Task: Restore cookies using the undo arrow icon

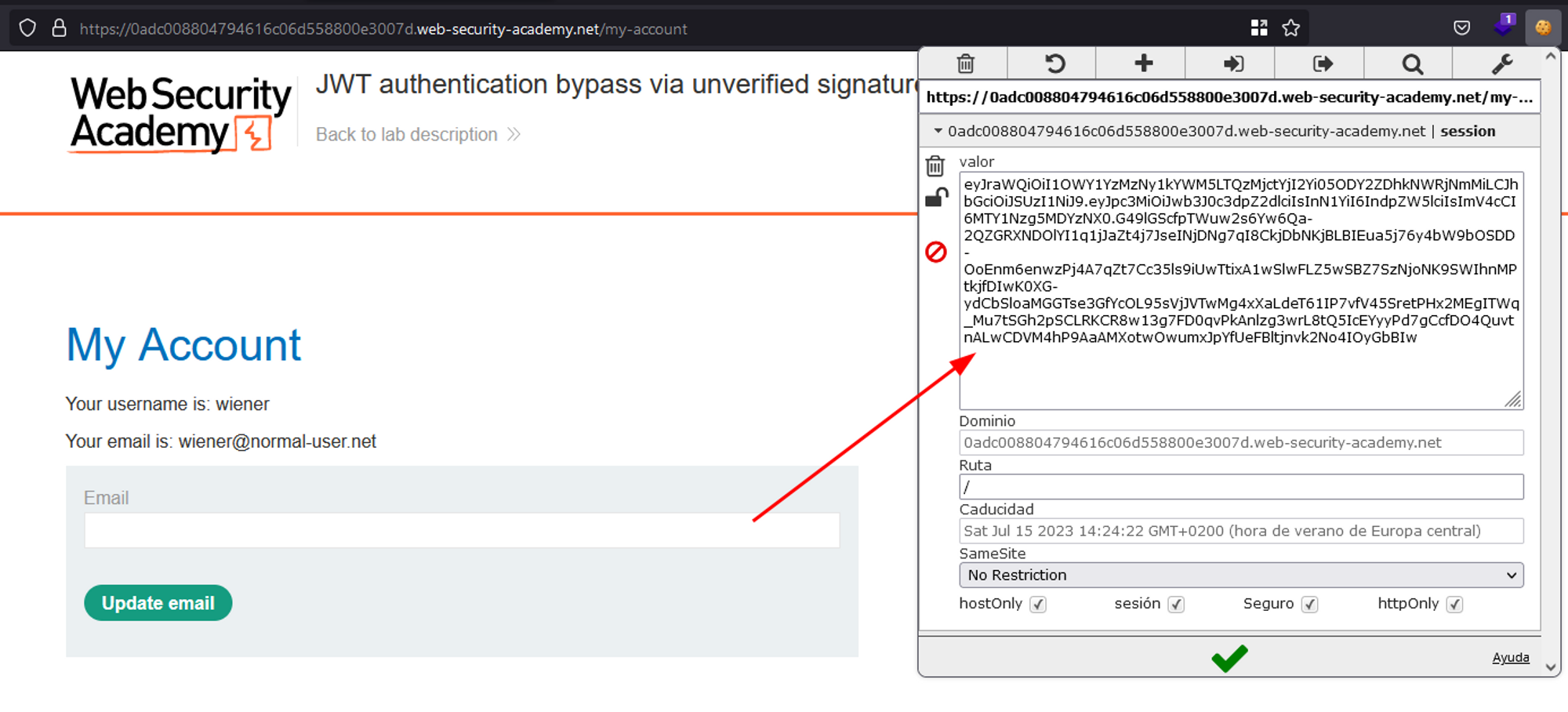Action: 1054,64
